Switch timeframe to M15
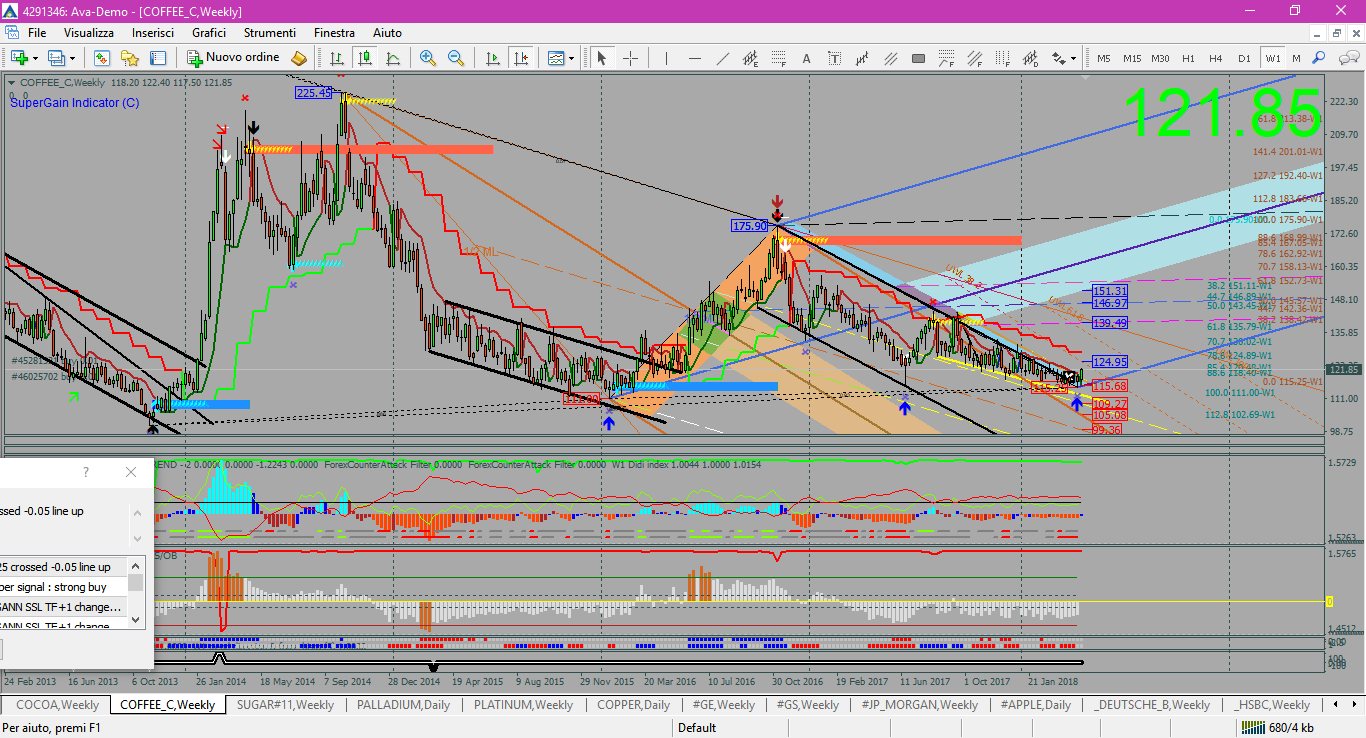 pos(1132,58)
